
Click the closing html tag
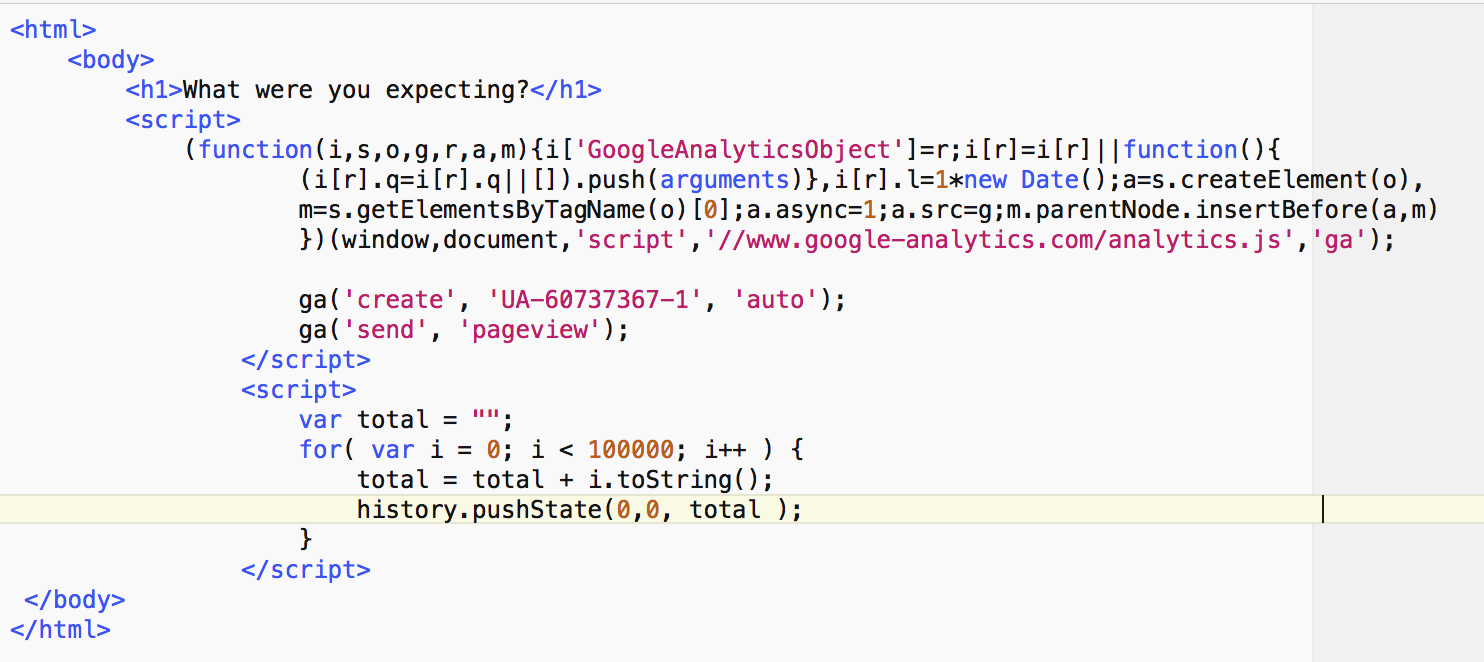click(60, 630)
